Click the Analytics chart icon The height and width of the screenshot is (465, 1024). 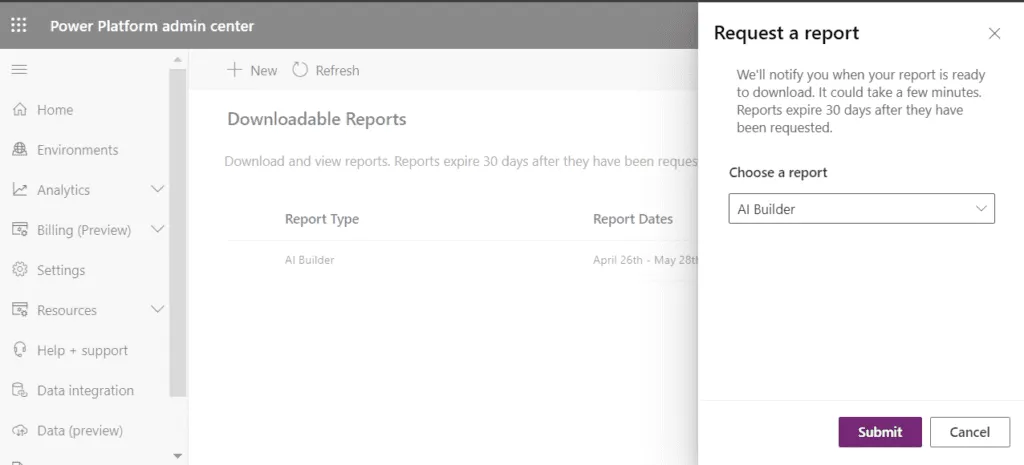[x=20, y=189]
